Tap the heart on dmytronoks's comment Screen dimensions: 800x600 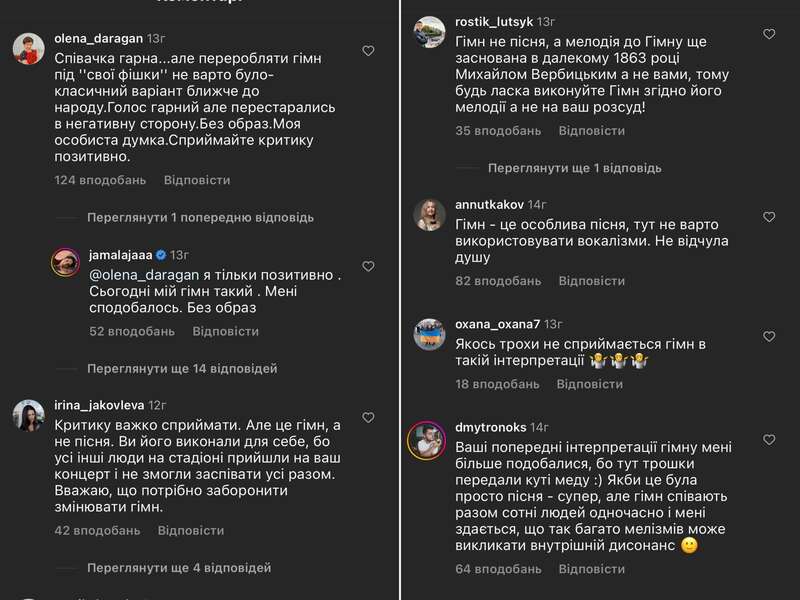(769, 440)
